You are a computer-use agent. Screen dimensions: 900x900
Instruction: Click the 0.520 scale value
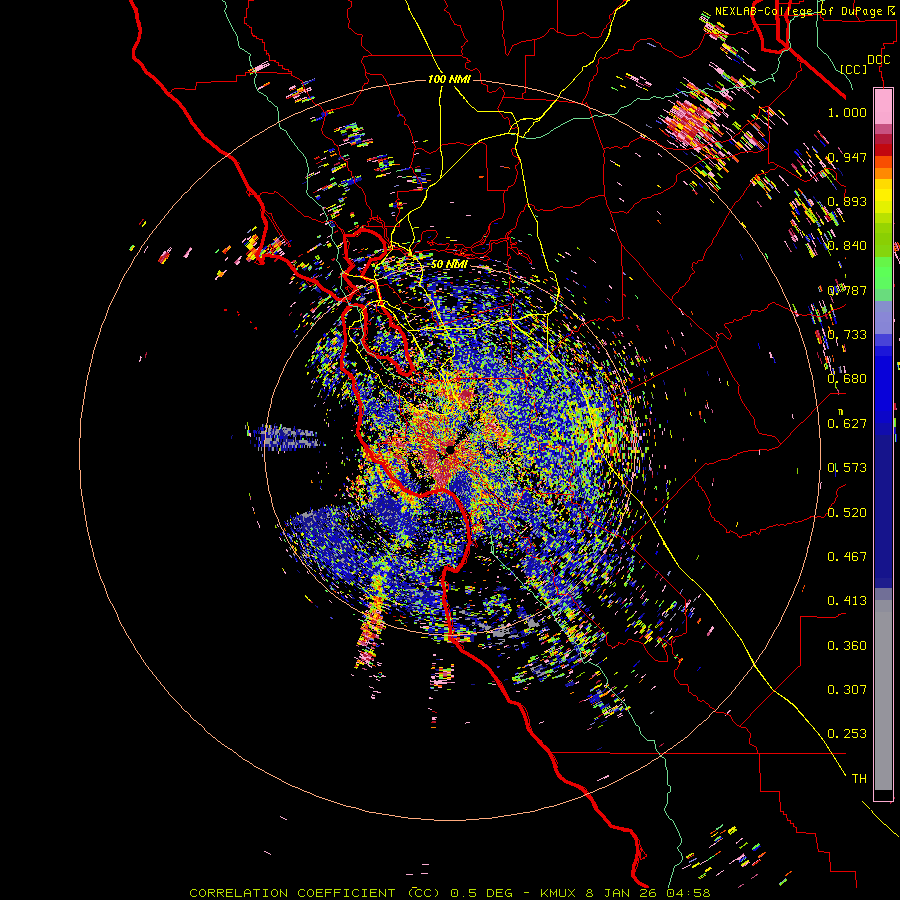pyautogui.click(x=847, y=513)
